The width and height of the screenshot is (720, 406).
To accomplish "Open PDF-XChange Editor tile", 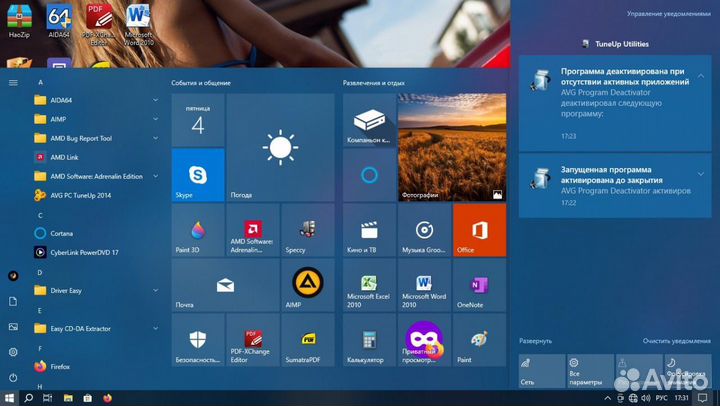I will click(253, 340).
